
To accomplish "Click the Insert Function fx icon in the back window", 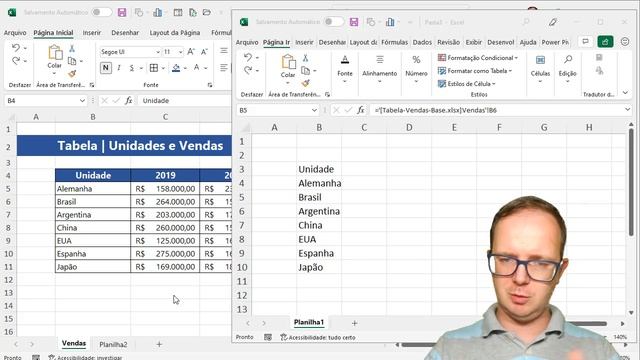I will [128, 100].
